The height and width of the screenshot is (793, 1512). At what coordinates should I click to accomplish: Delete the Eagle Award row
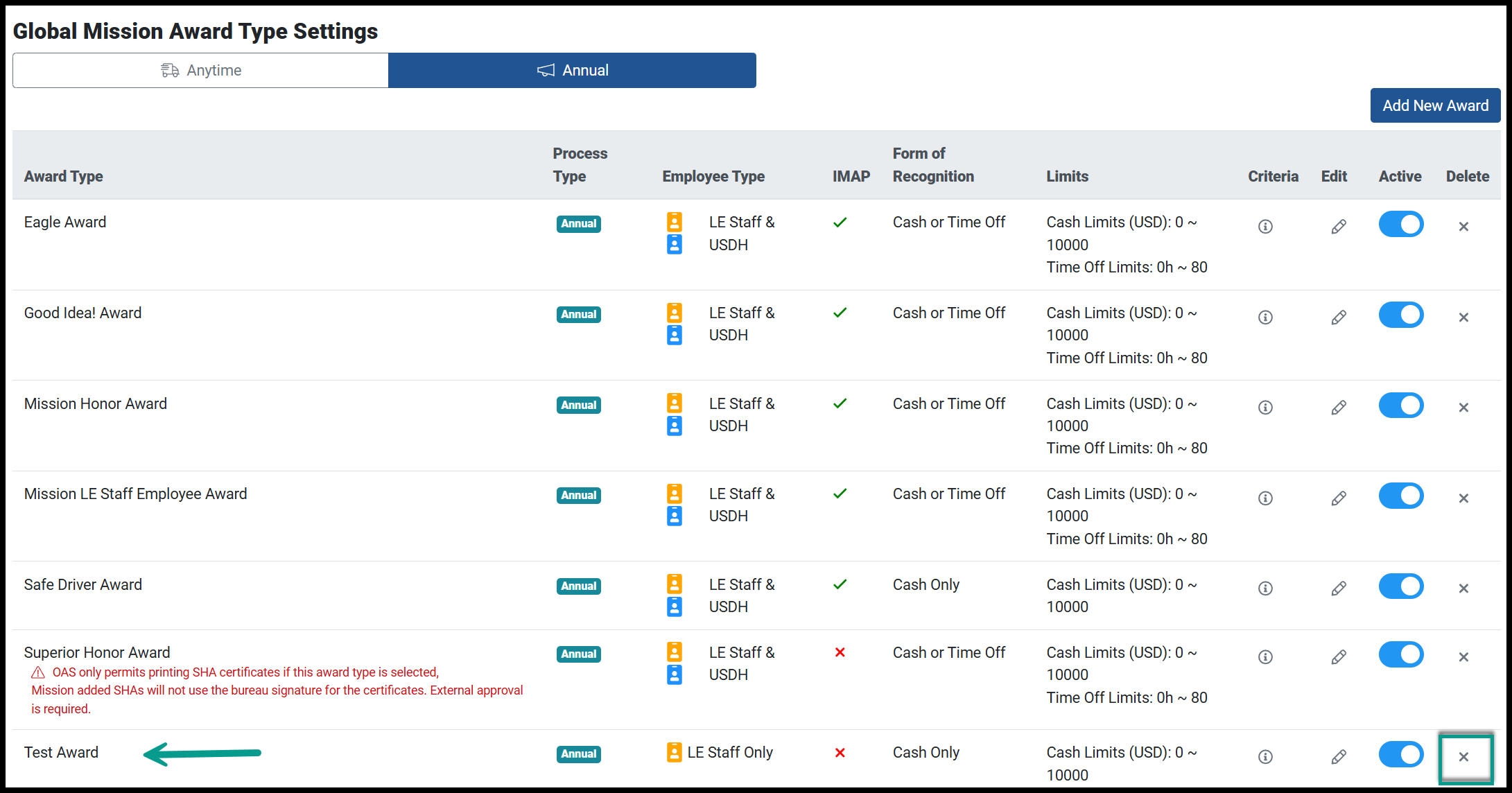(x=1463, y=227)
